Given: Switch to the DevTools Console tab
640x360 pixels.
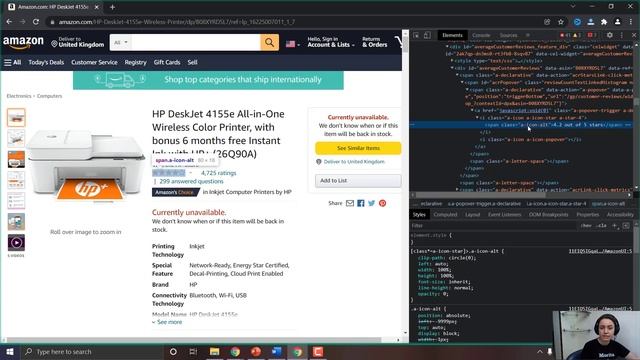Looking at the screenshot, I should [481, 36].
